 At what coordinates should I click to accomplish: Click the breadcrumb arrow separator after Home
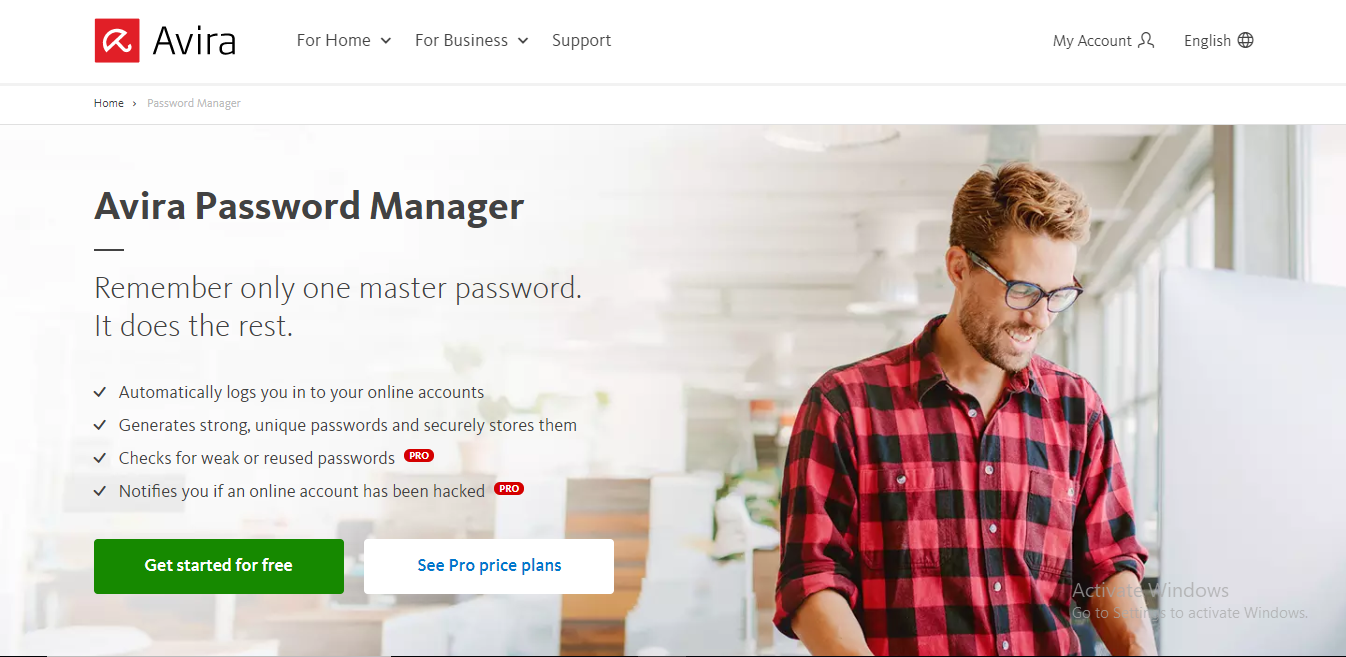pyautogui.click(x=135, y=104)
